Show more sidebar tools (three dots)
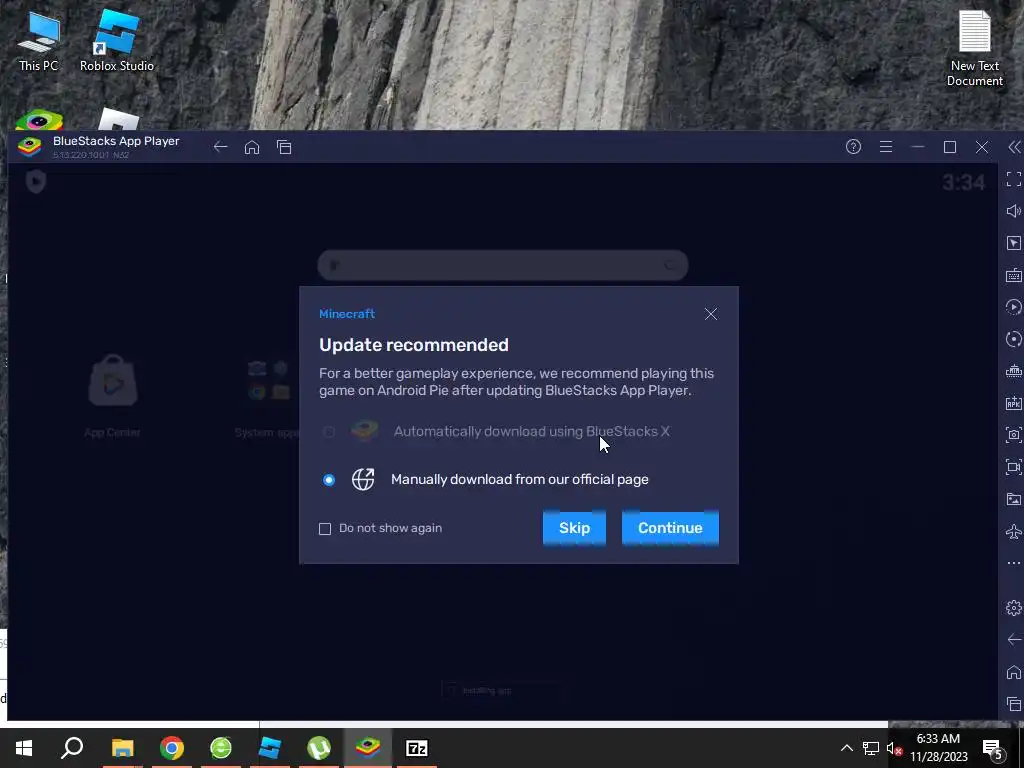Image resolution: width=1024 pixels, height=768 pixels. 1014,563
